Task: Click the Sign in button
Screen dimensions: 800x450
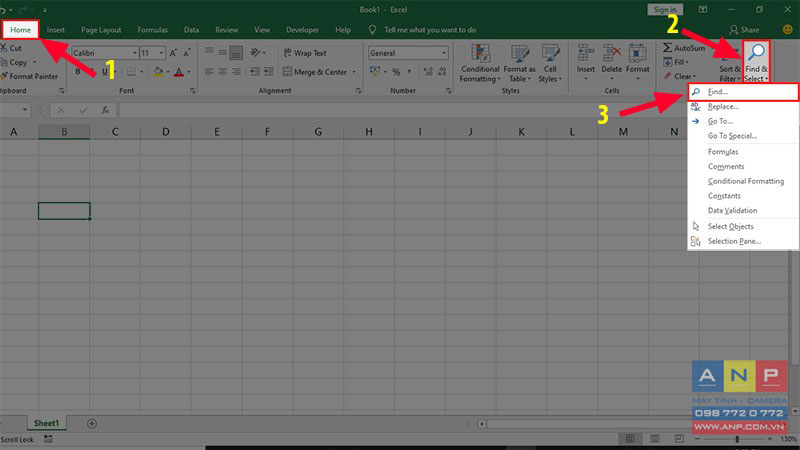Action: pos(665,10)
